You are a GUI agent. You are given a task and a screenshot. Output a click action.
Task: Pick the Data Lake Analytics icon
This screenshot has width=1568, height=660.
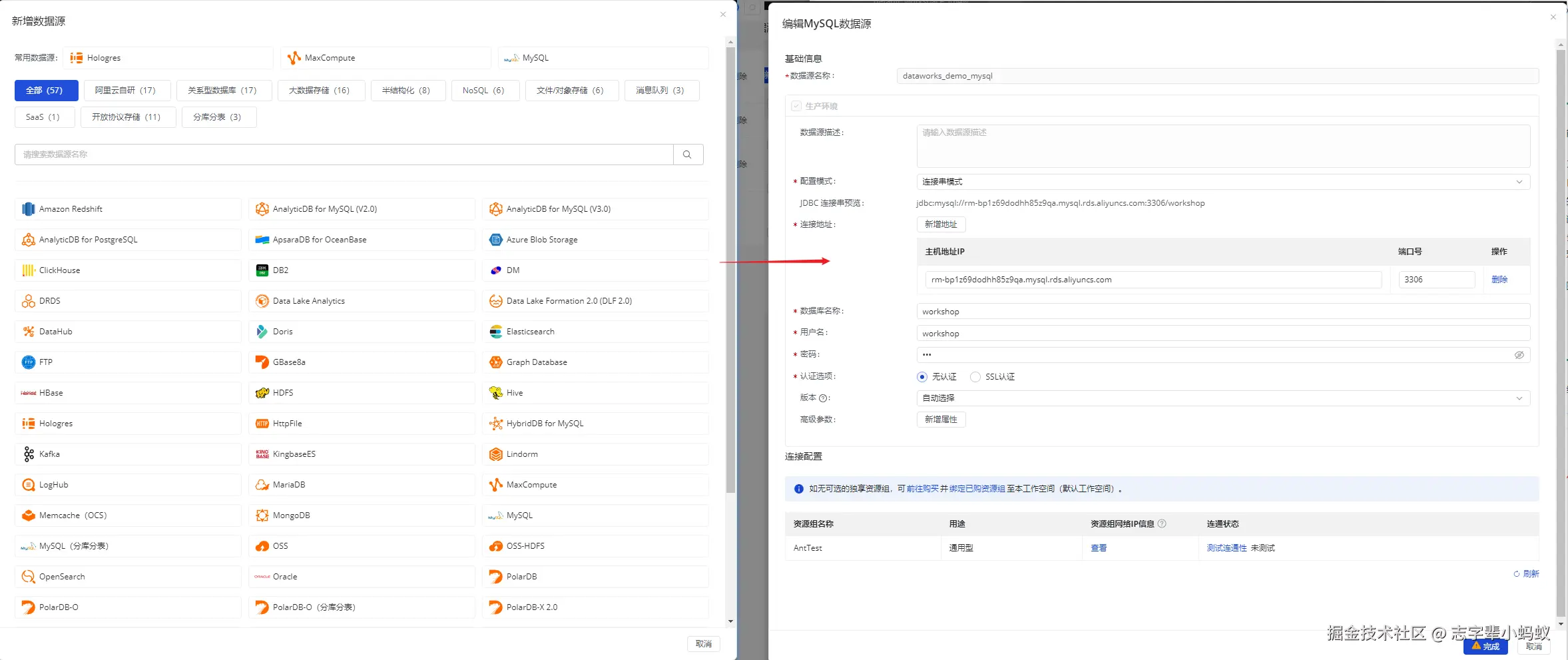click(x=262, y=301)
